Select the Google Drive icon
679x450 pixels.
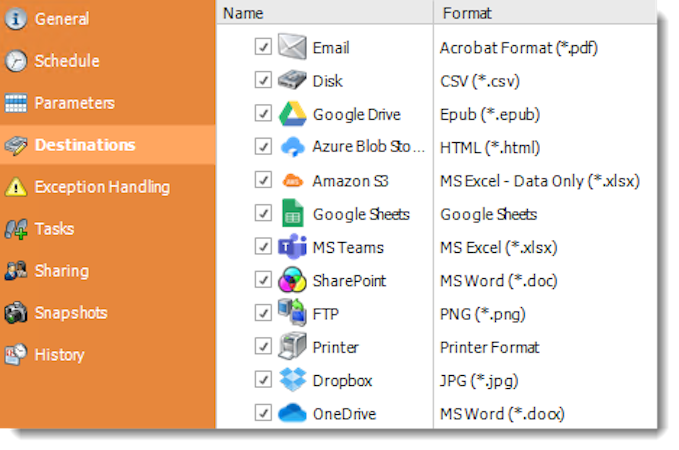[292, 114]
